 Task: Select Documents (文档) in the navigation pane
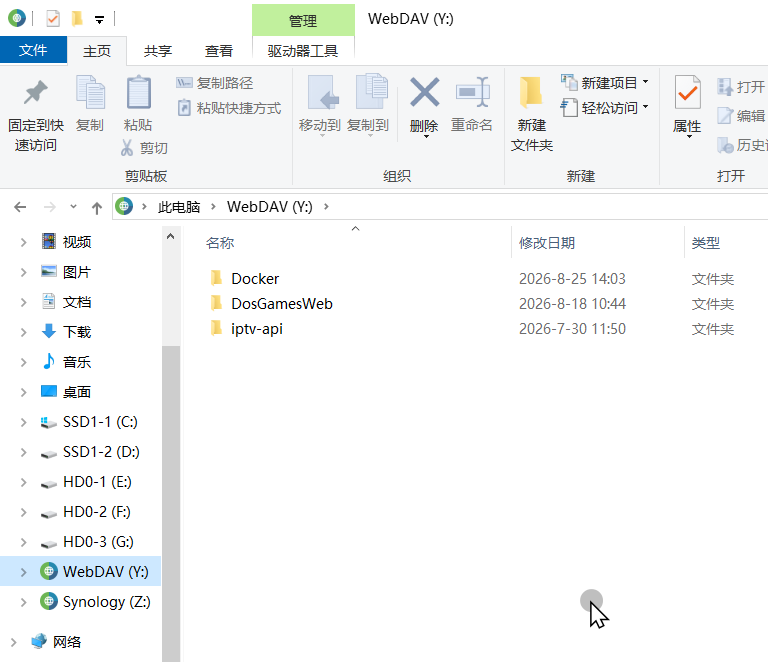[x=77, y=302]
